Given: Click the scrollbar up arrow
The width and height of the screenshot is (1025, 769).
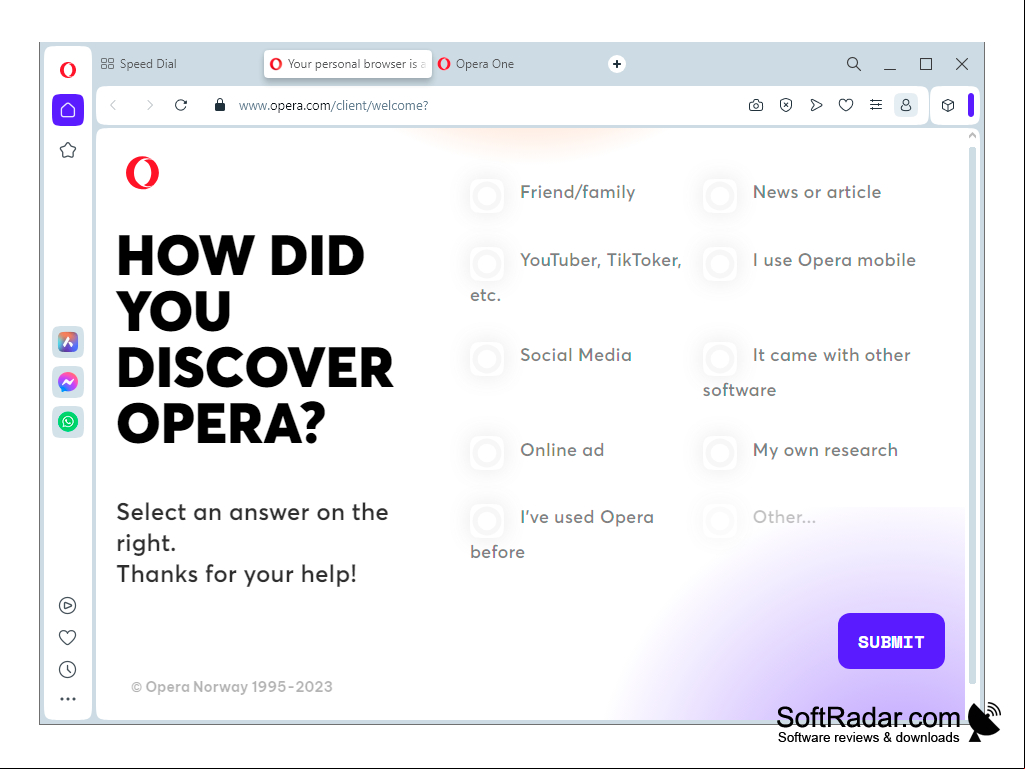Looking at the screenshot, I should [972, 136].
